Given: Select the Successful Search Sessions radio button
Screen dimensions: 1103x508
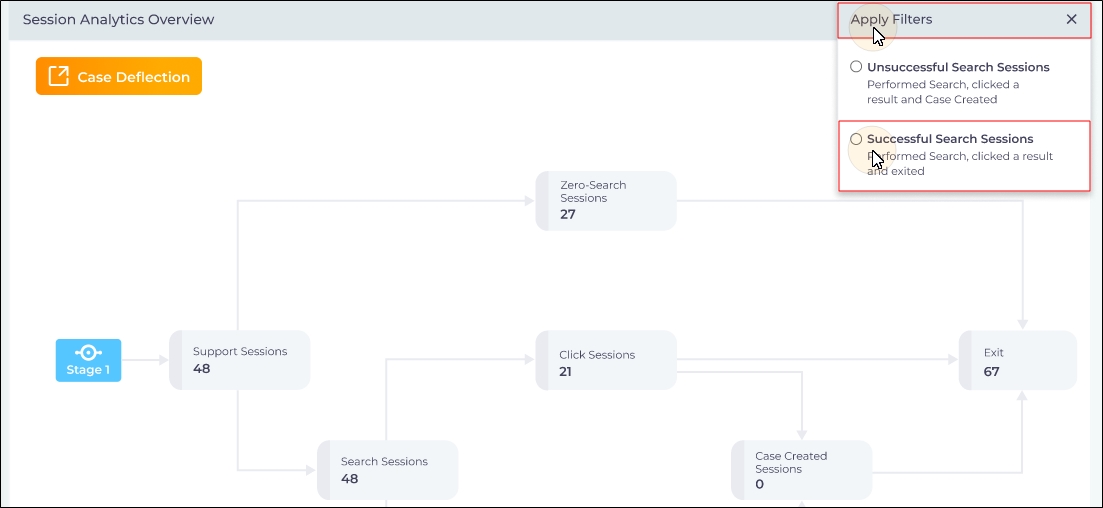Looking at the screenshot, I should [x=856, y=139].
